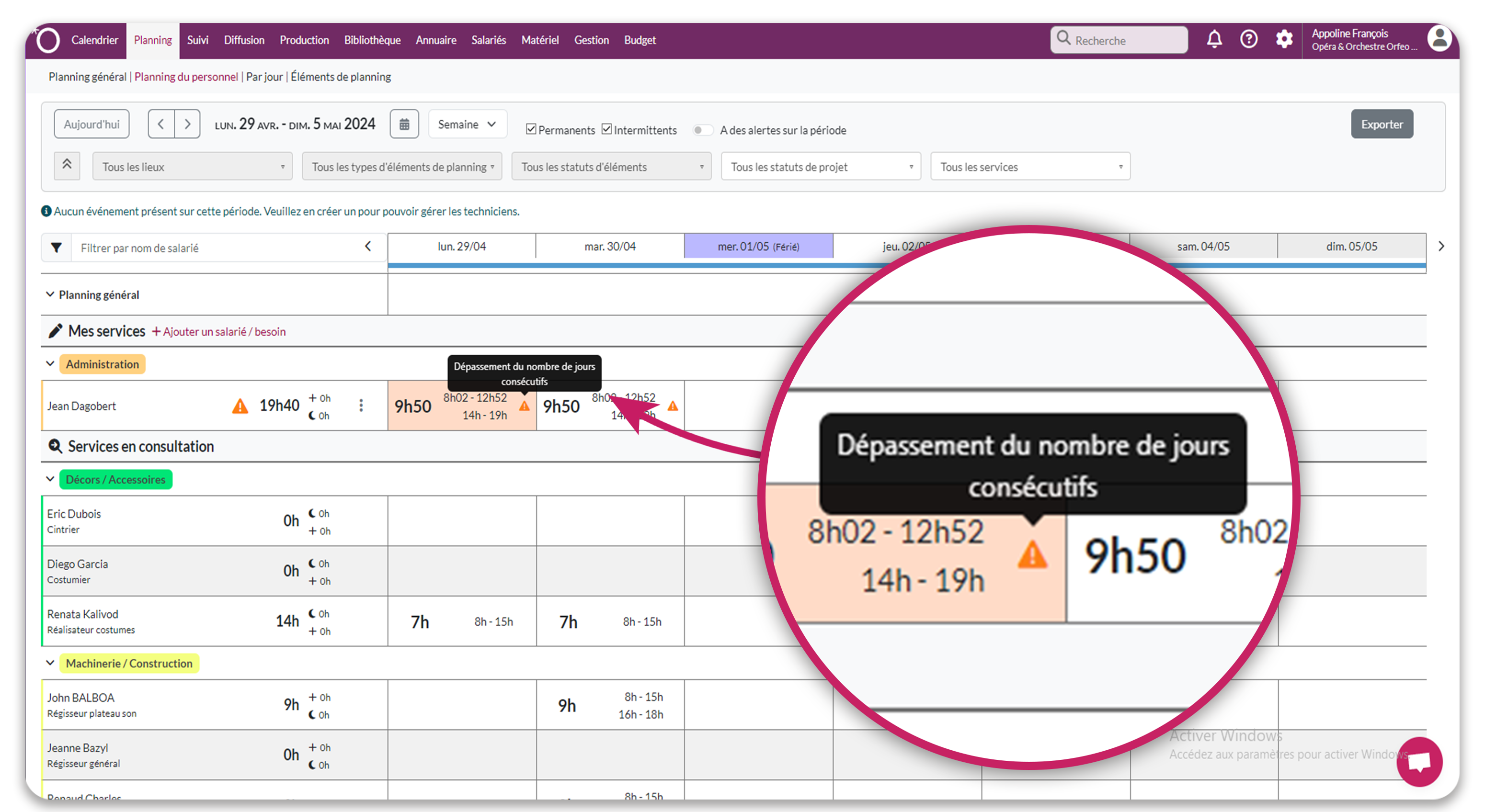Viewport: 1485px width, 812px height.
Task: Advance the timeline with right chevron
Action: (1440, 247)
